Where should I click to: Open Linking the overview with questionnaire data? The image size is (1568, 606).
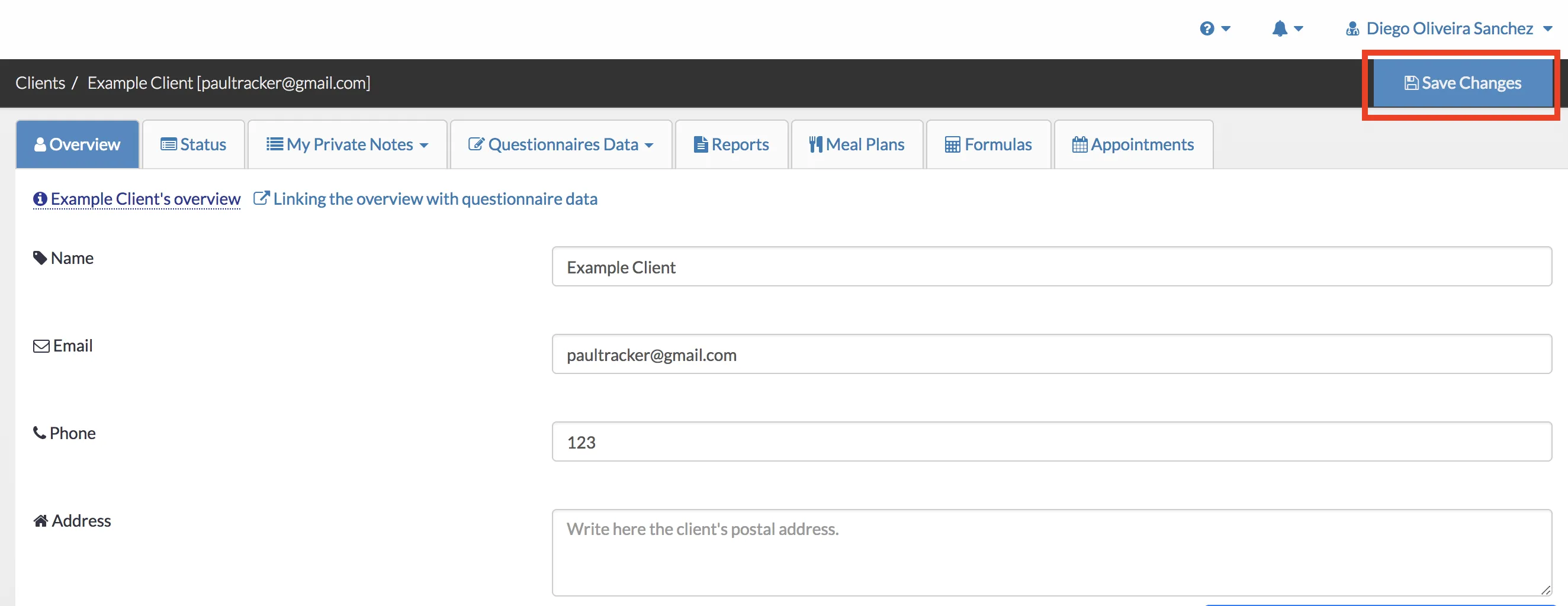pos(435,199)
